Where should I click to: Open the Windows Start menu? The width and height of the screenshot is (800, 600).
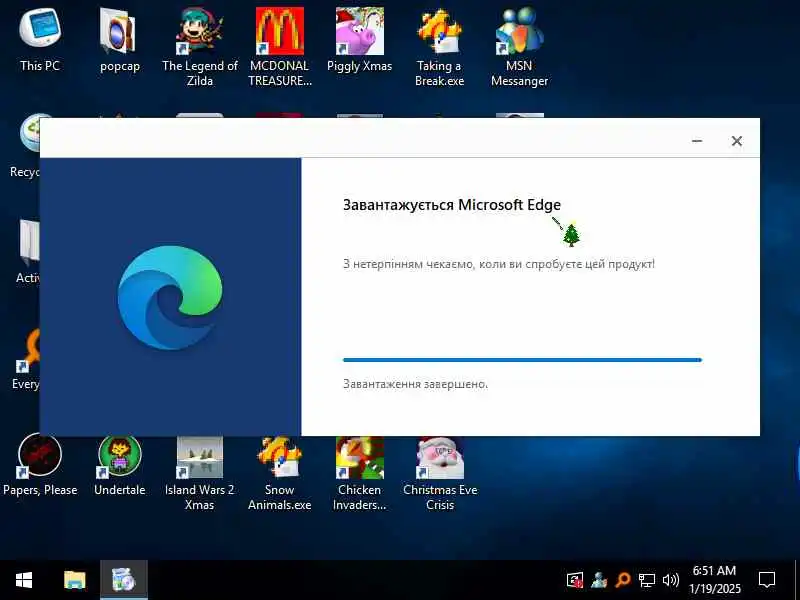[x=24, y=580]
